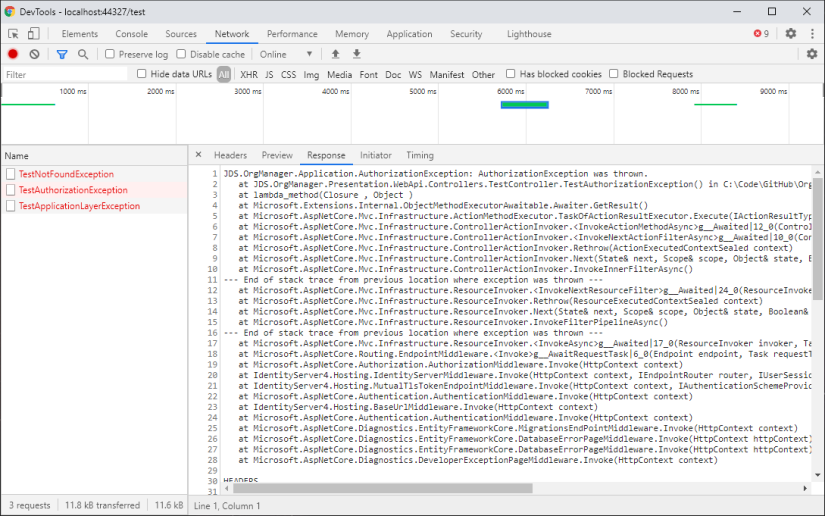
Task: Click the horizontal scrollbar thumb in response
Action: [x=383, y=488]
